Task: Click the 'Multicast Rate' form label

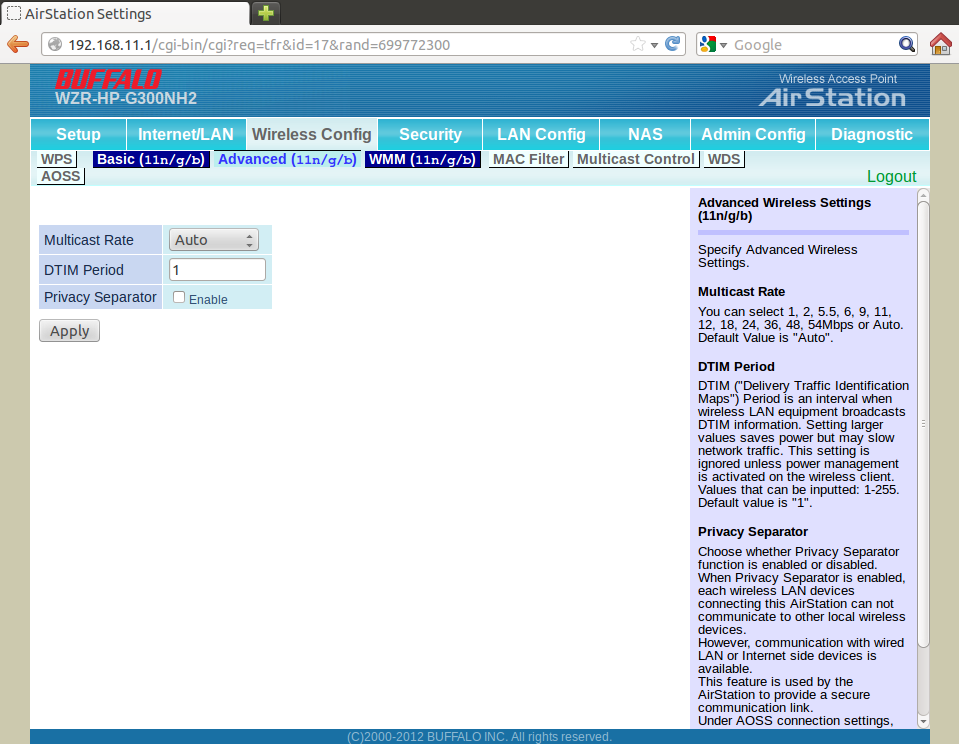Action: point(89,240)
